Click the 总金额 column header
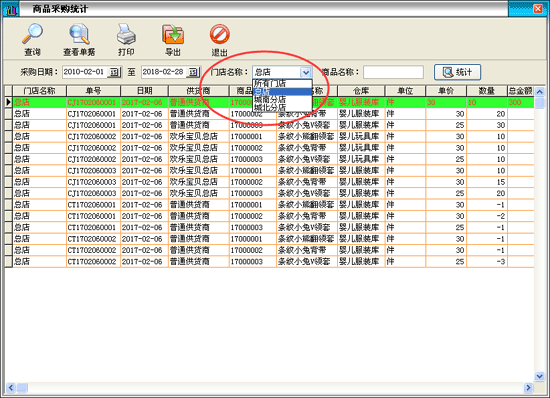 [521, 91]
